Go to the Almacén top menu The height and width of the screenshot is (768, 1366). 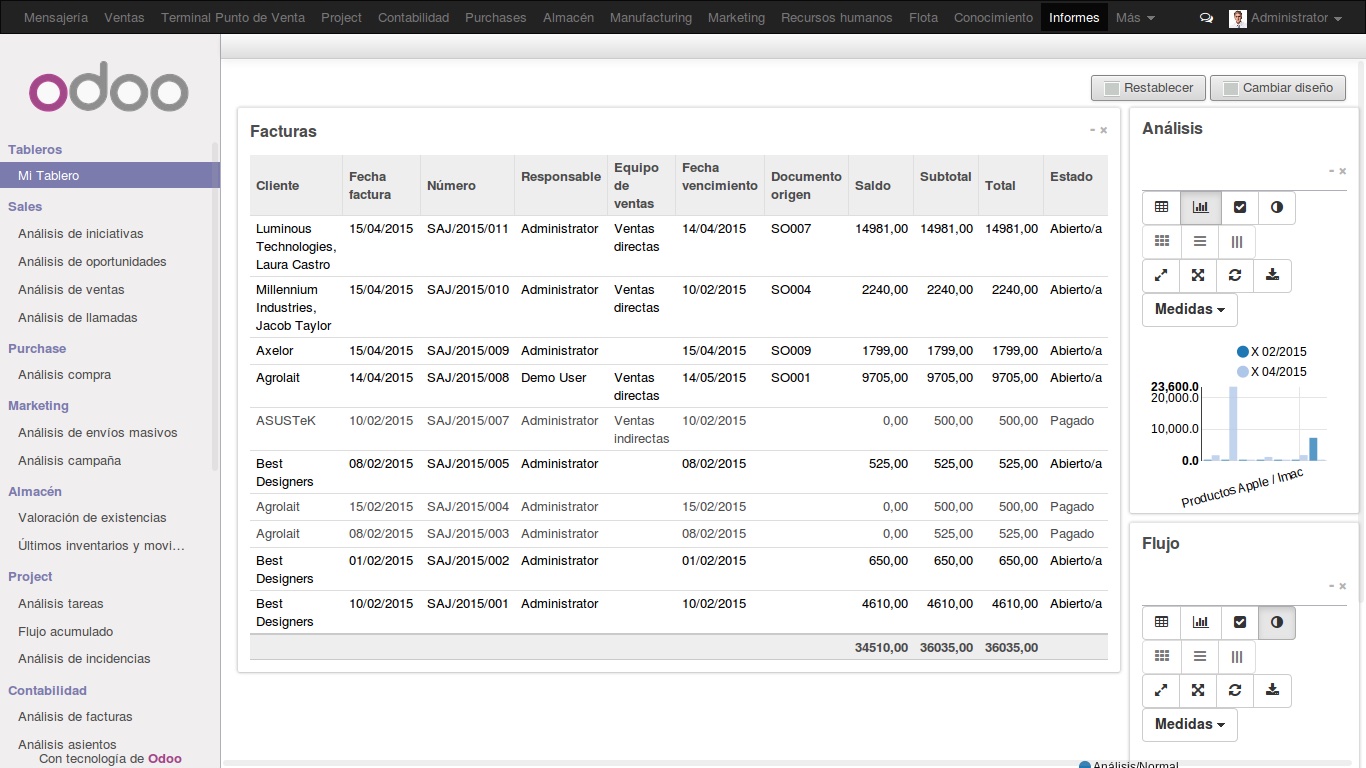[568, 18]
